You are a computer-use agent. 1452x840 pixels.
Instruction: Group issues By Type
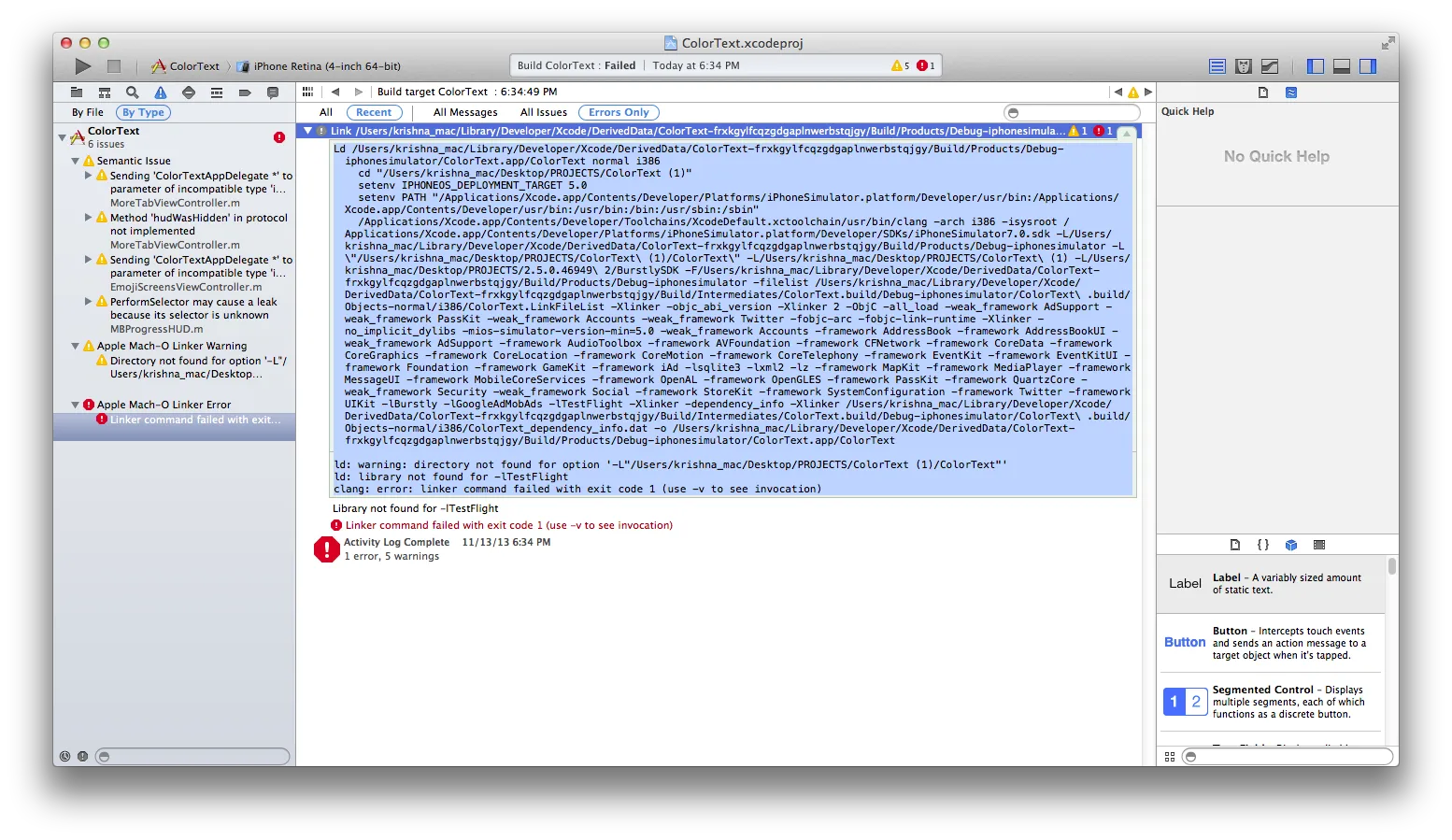[143, 112]
